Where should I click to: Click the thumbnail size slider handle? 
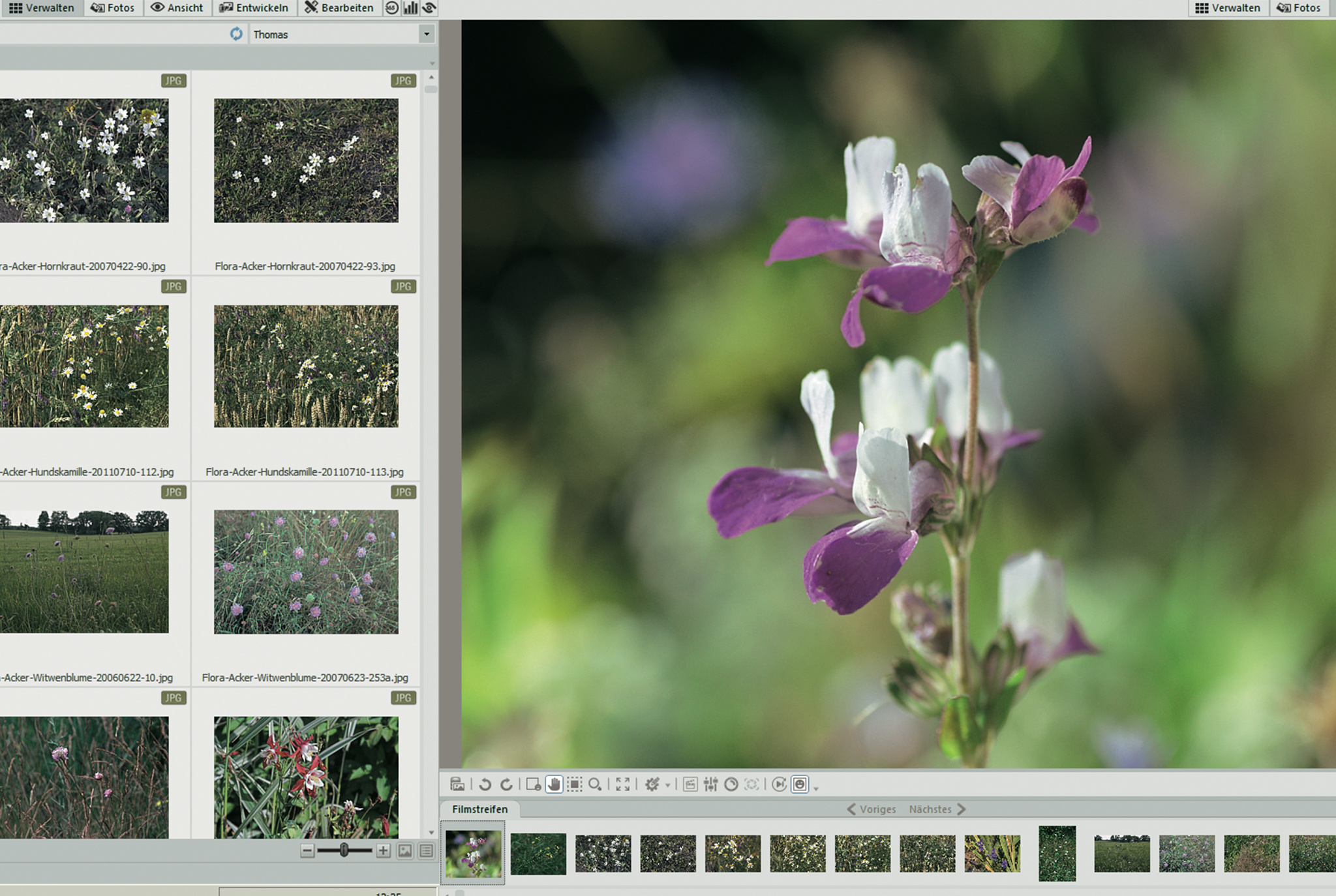(x=344, y=850)
